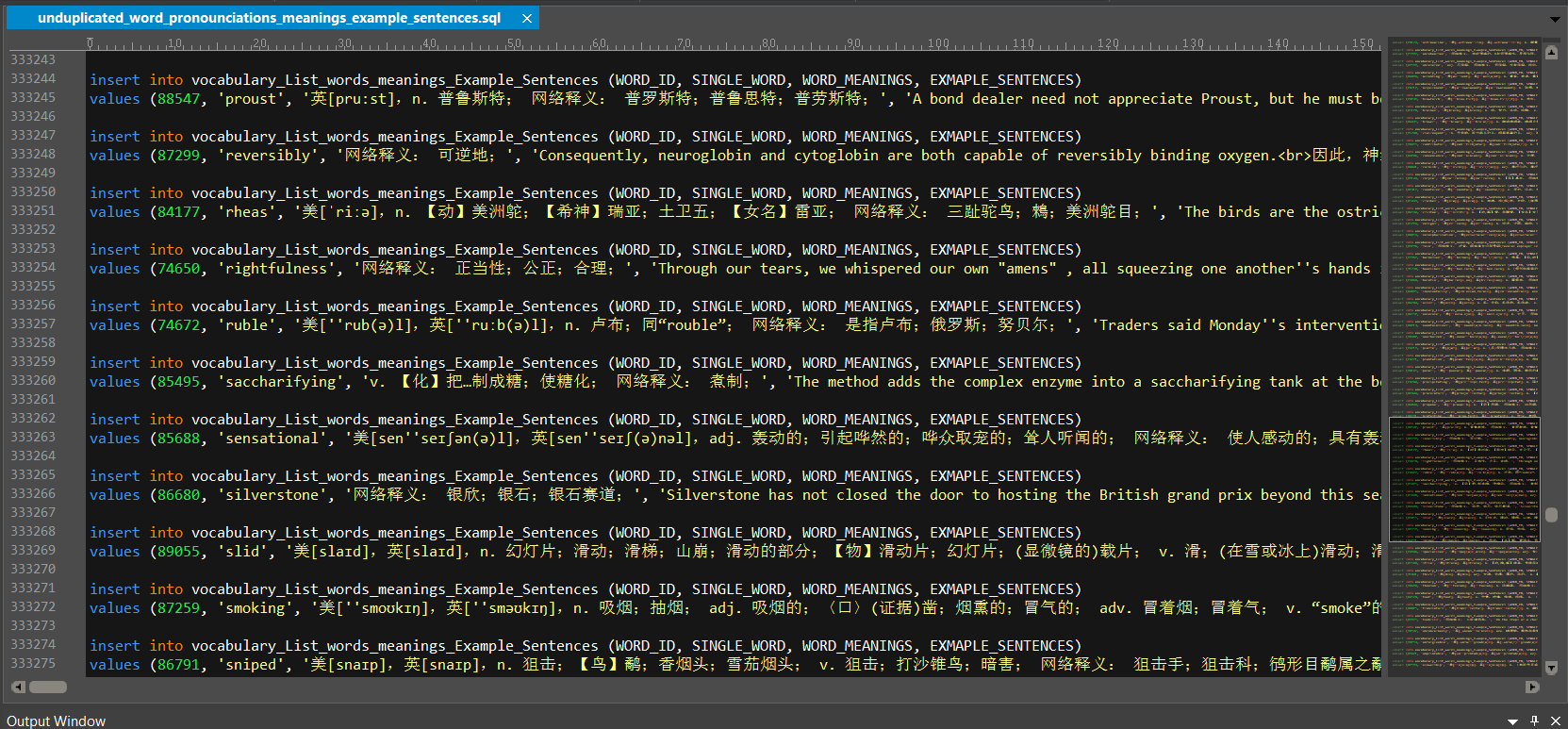Click line number 333269 in the gutter
This screenshot has height=729, width=1568.
33,551
